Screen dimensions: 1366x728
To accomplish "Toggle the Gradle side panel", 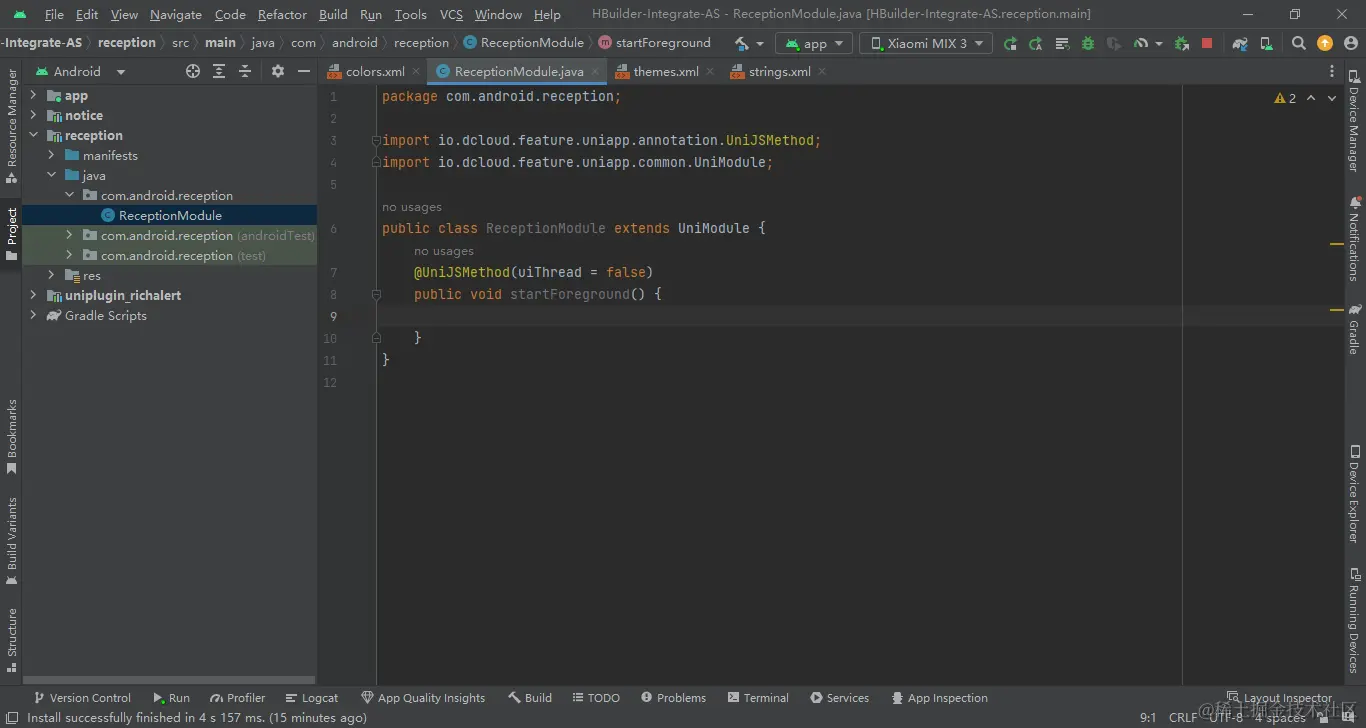I will click(1354, 330).
